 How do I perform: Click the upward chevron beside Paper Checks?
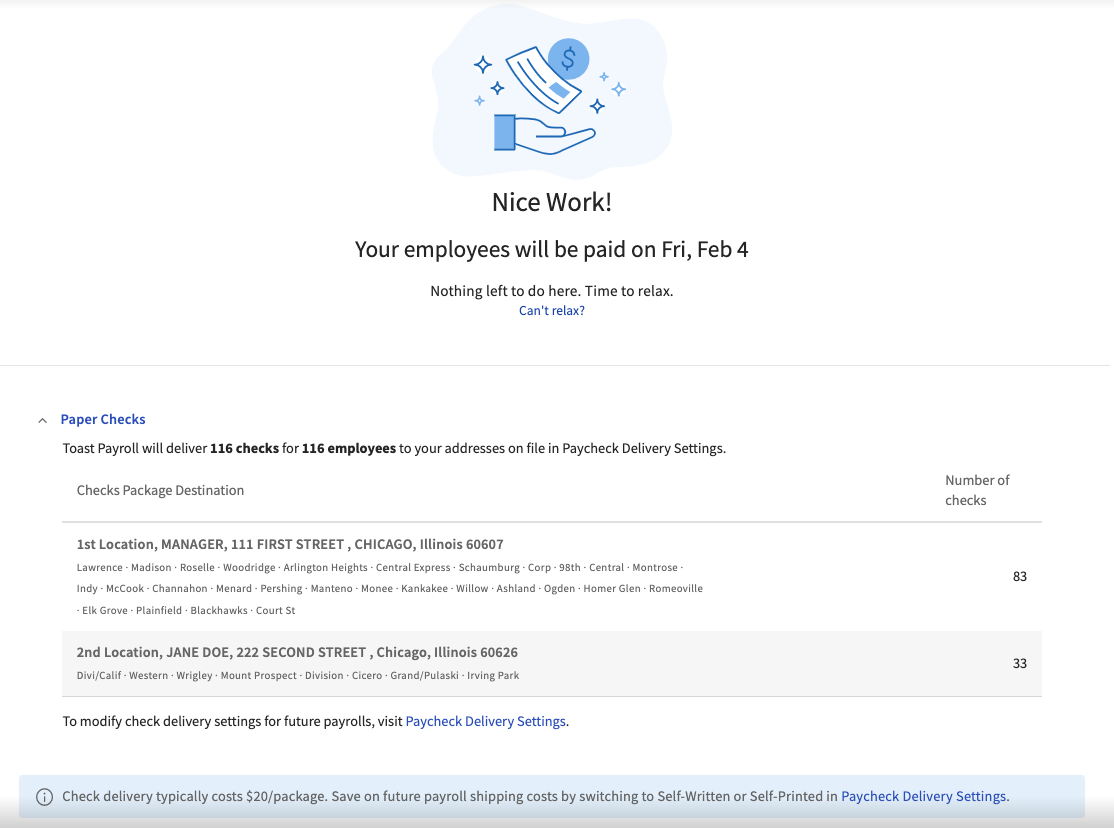(41, 419)
